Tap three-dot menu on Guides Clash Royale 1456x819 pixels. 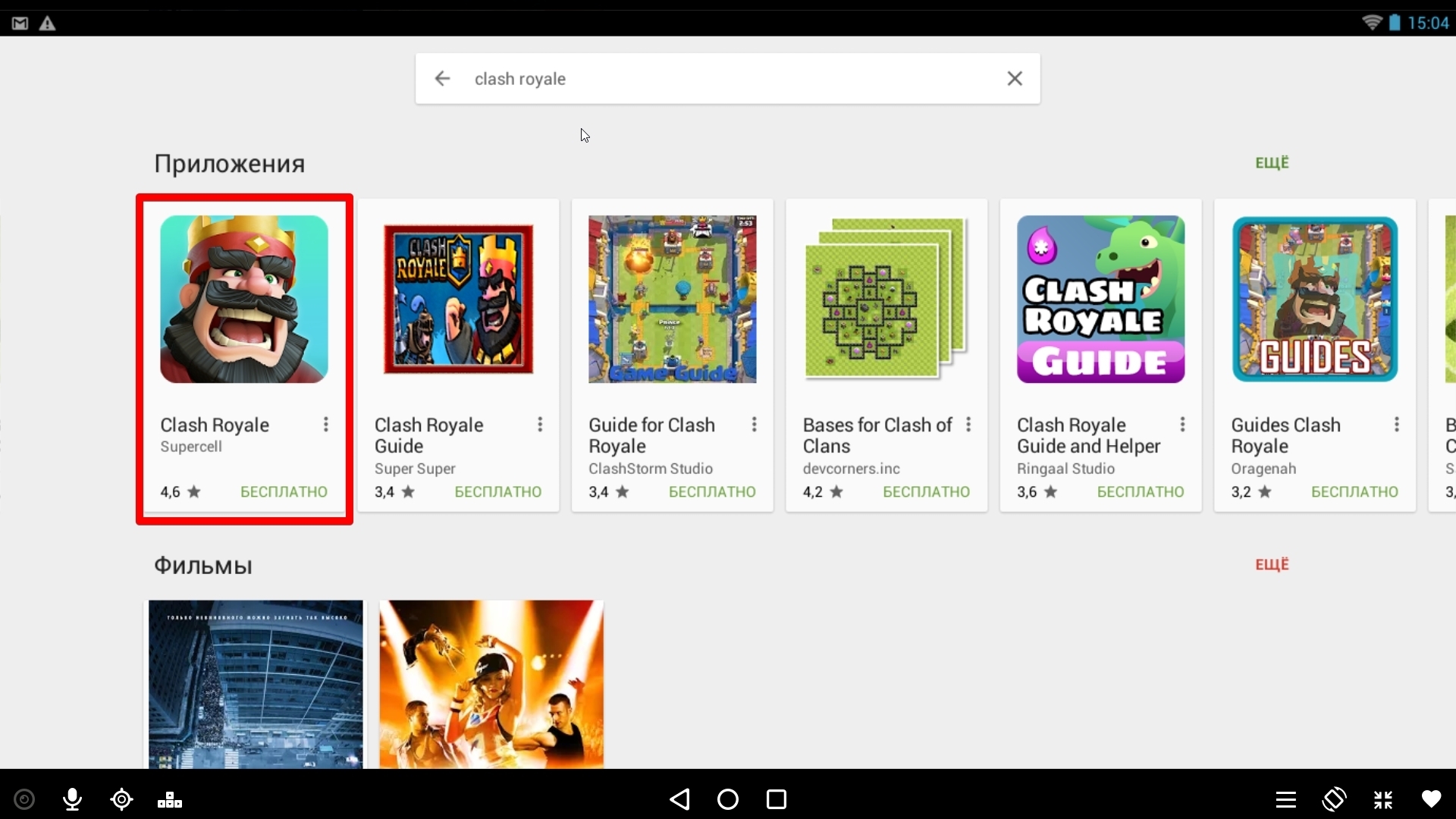[1396, 424]
